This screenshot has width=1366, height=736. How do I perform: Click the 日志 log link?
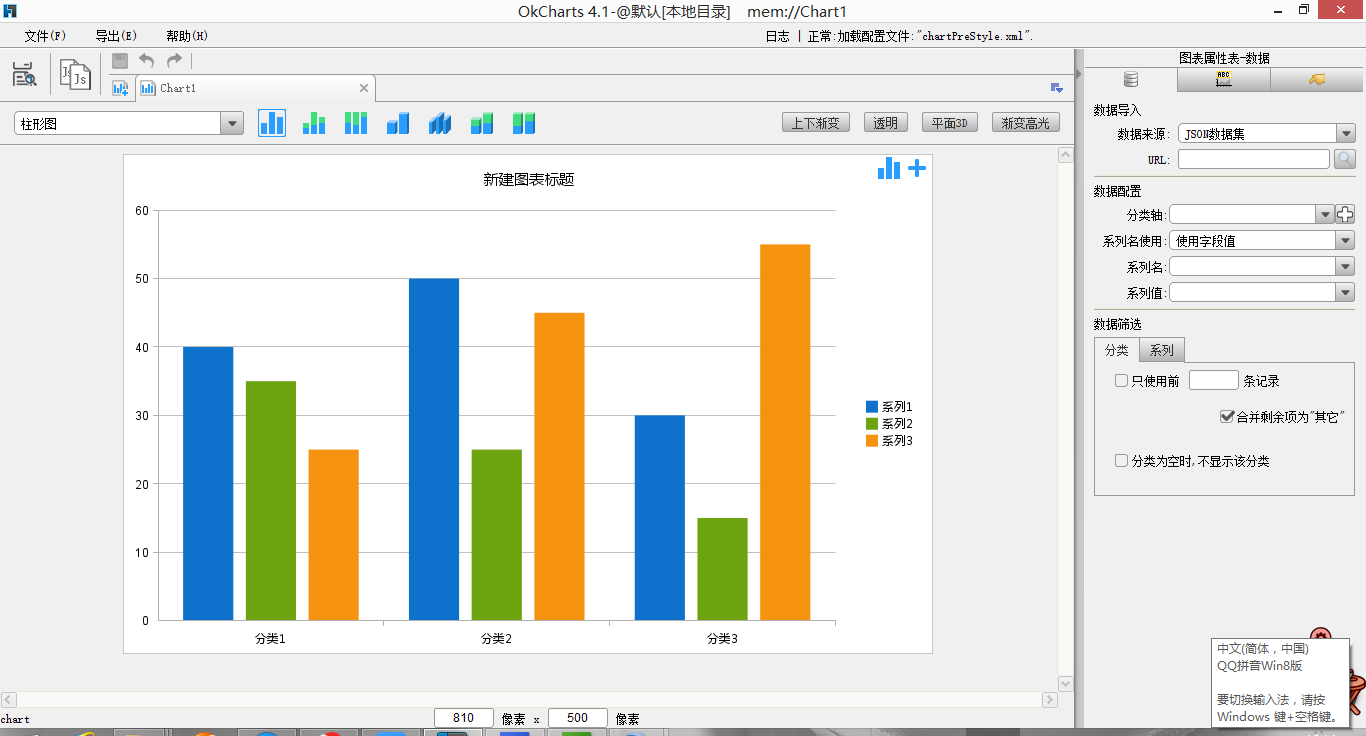(x=777, y=36)
